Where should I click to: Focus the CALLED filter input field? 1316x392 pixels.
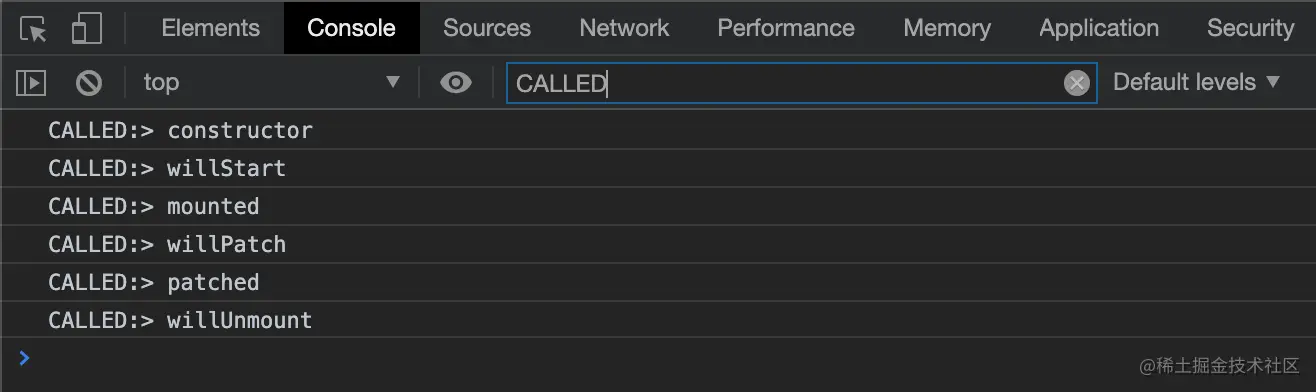point(785,83)
